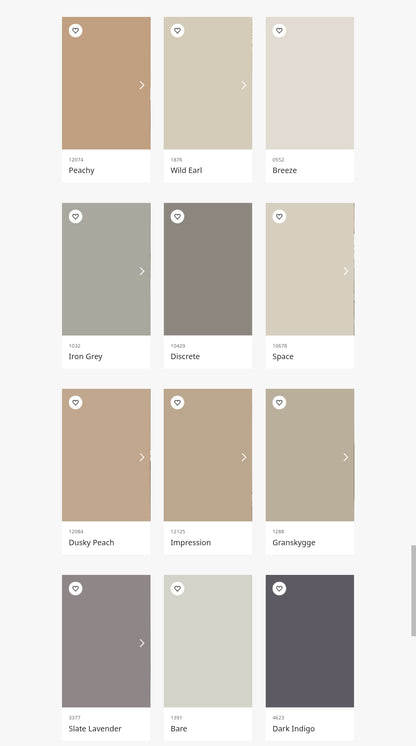The height and width of the screenshot is (746, 416).
Task: Open the Dusky Peach name link
Action: (91, 543)
